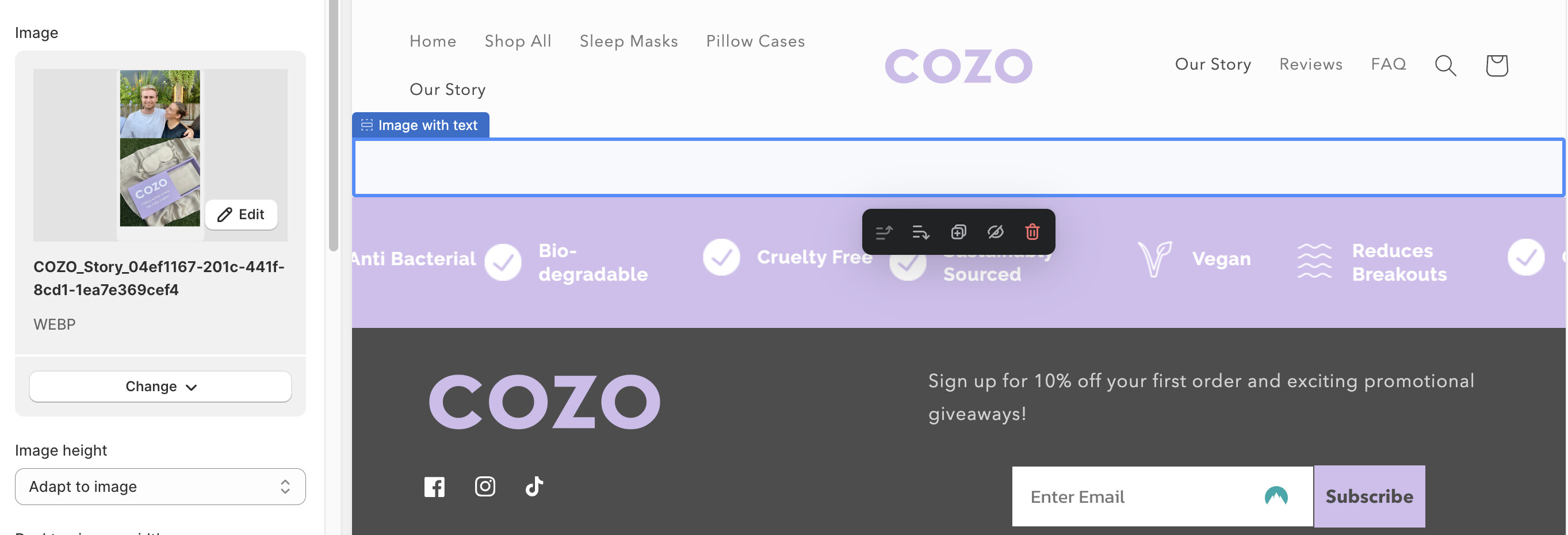Open the TikTok social icon
Screen dimensions: 1568x535
pos(534,487)
